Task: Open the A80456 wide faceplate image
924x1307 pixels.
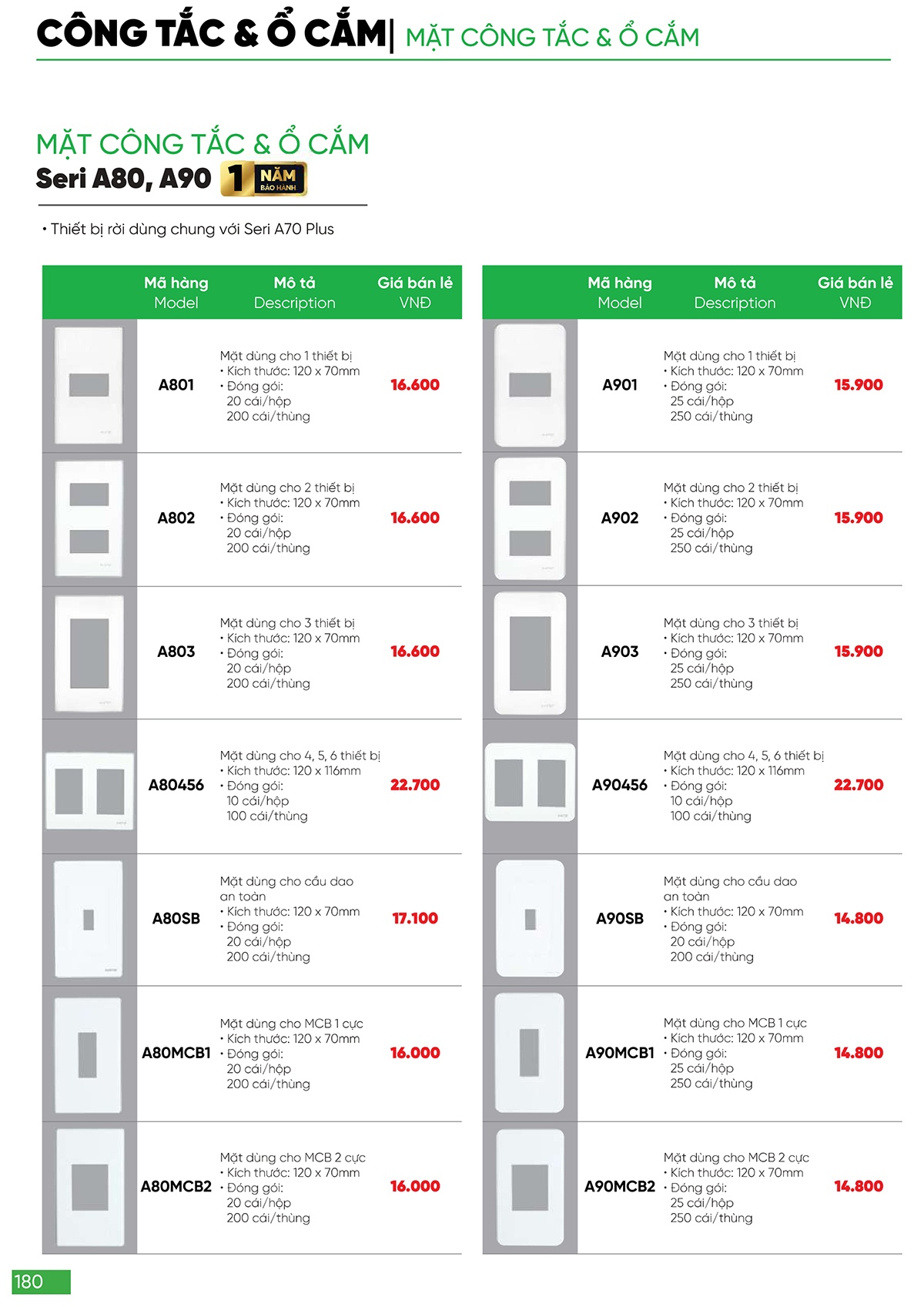Action: pyautogui.click(x=89, y=791)
